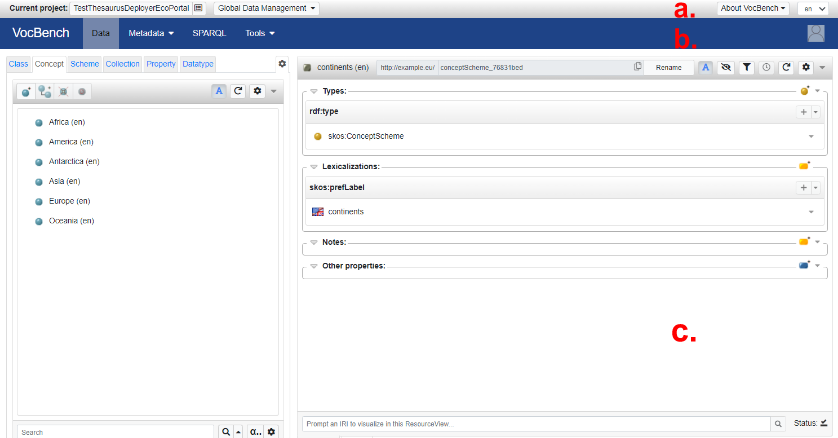Screen dimensions: 838x438
Task: Open dropdown arrow next to rdf:type plus
Action: (816, 112)
